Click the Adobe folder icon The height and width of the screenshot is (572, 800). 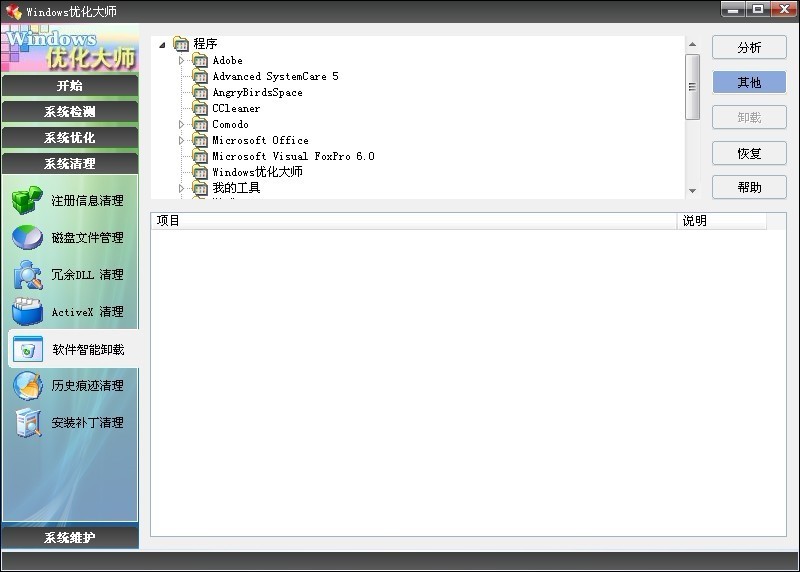pos(200,61)
